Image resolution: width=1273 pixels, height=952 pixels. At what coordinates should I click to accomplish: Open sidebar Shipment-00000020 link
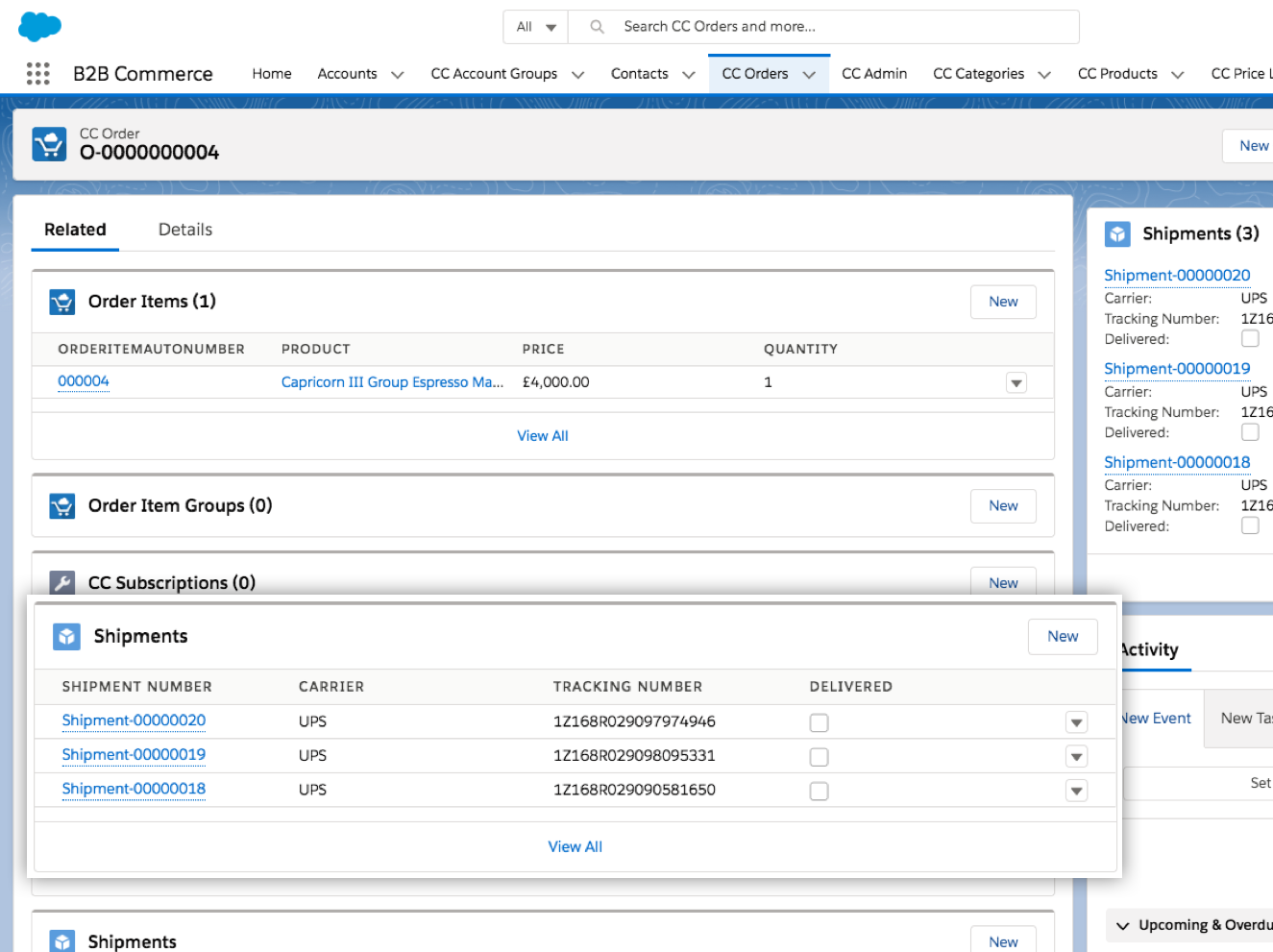pos(1177,276)
